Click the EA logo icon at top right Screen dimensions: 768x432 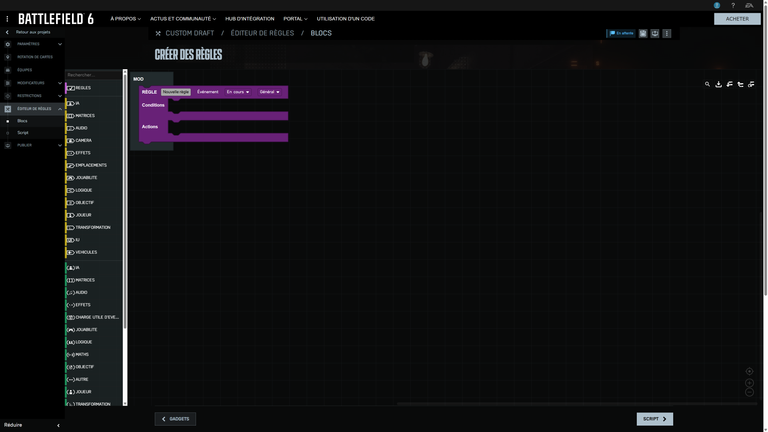pos(749,5)
